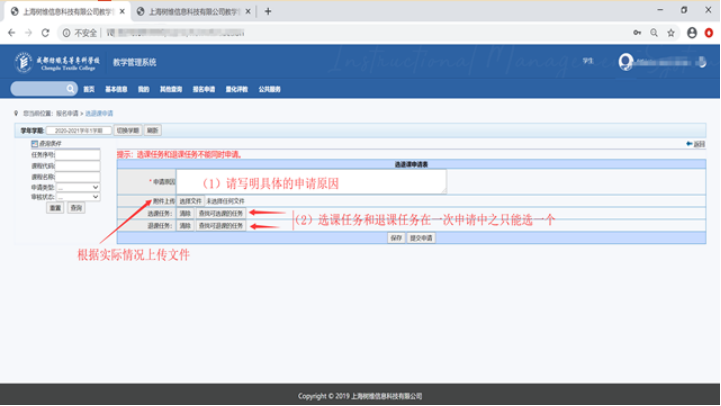Bookmark page with the star icon
This screenshot has height=406, width=721.
click(x=671, y=32)
